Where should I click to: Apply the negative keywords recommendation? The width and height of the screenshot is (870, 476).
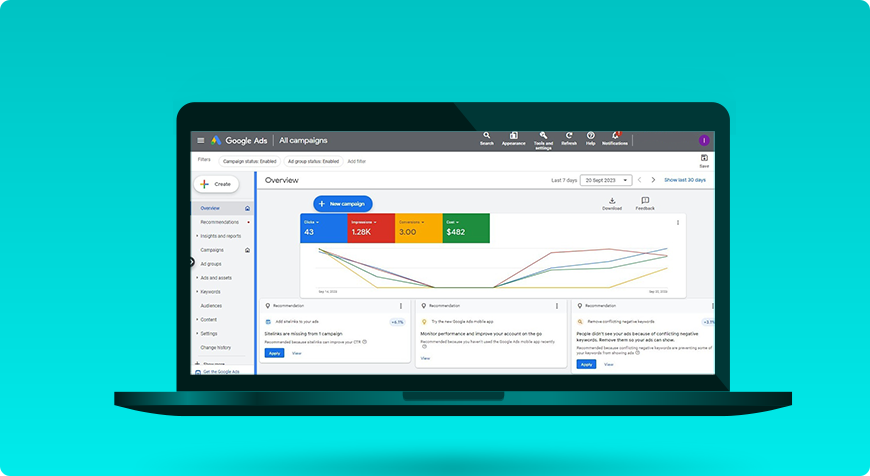point(586,364)
